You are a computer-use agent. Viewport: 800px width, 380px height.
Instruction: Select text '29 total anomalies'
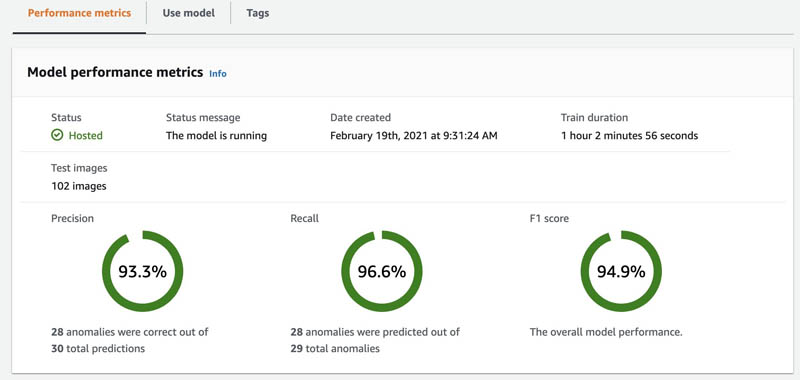coord(335,349)
